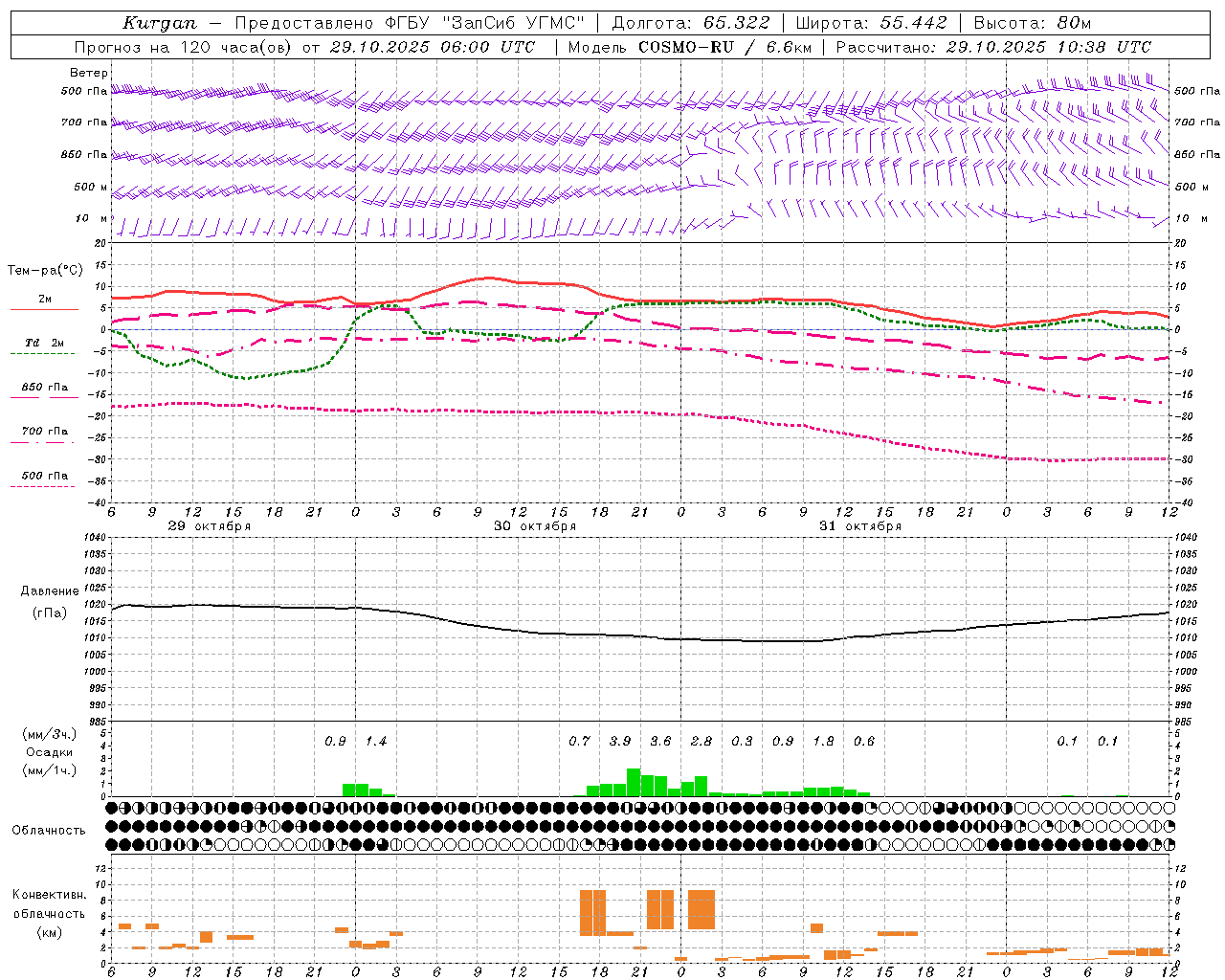Click the Тем-ра(°C) temperature panel label
The image size is (1225, 980).
point(45,270)
